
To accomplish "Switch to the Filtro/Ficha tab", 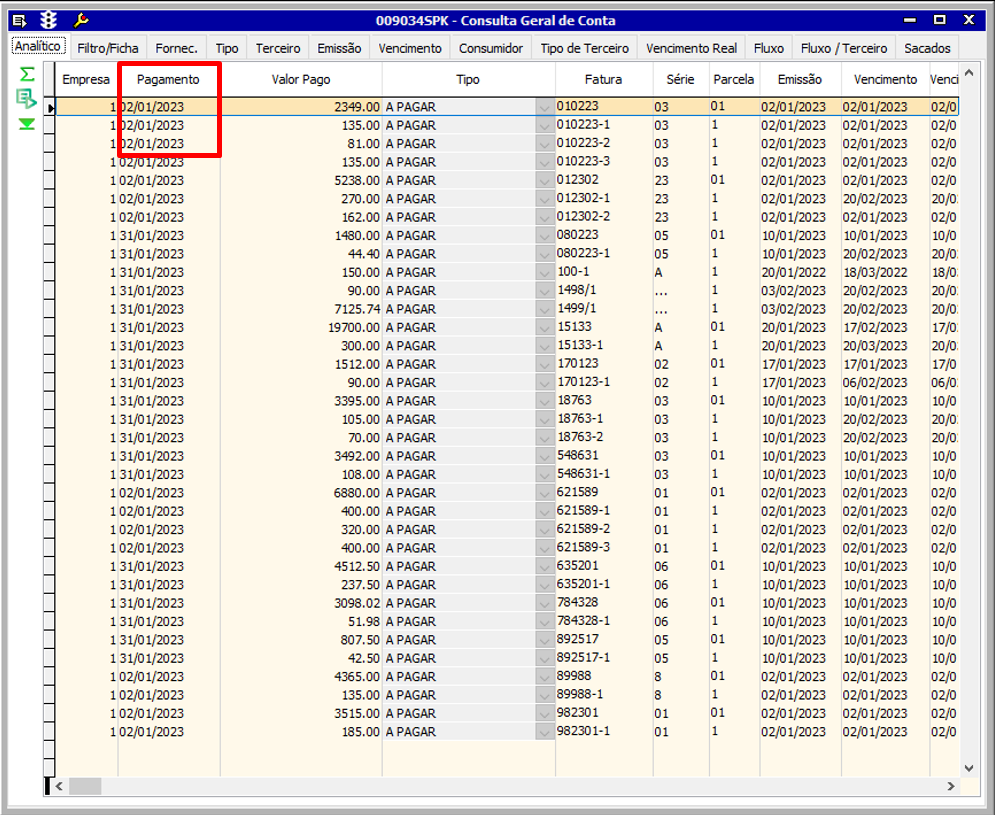I will click(108, 48).
